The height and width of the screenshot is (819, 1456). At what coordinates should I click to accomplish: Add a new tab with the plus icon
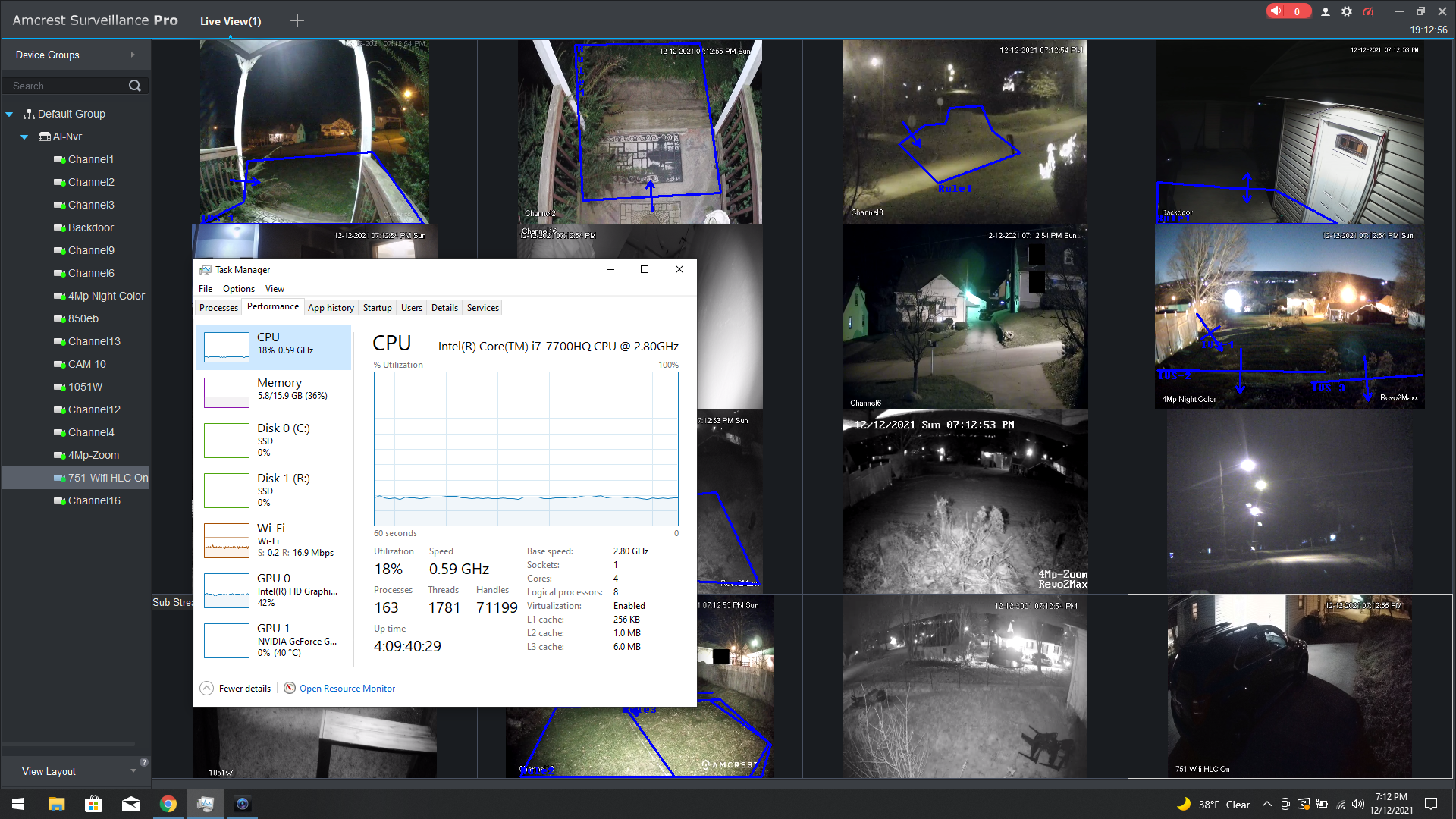297,20
